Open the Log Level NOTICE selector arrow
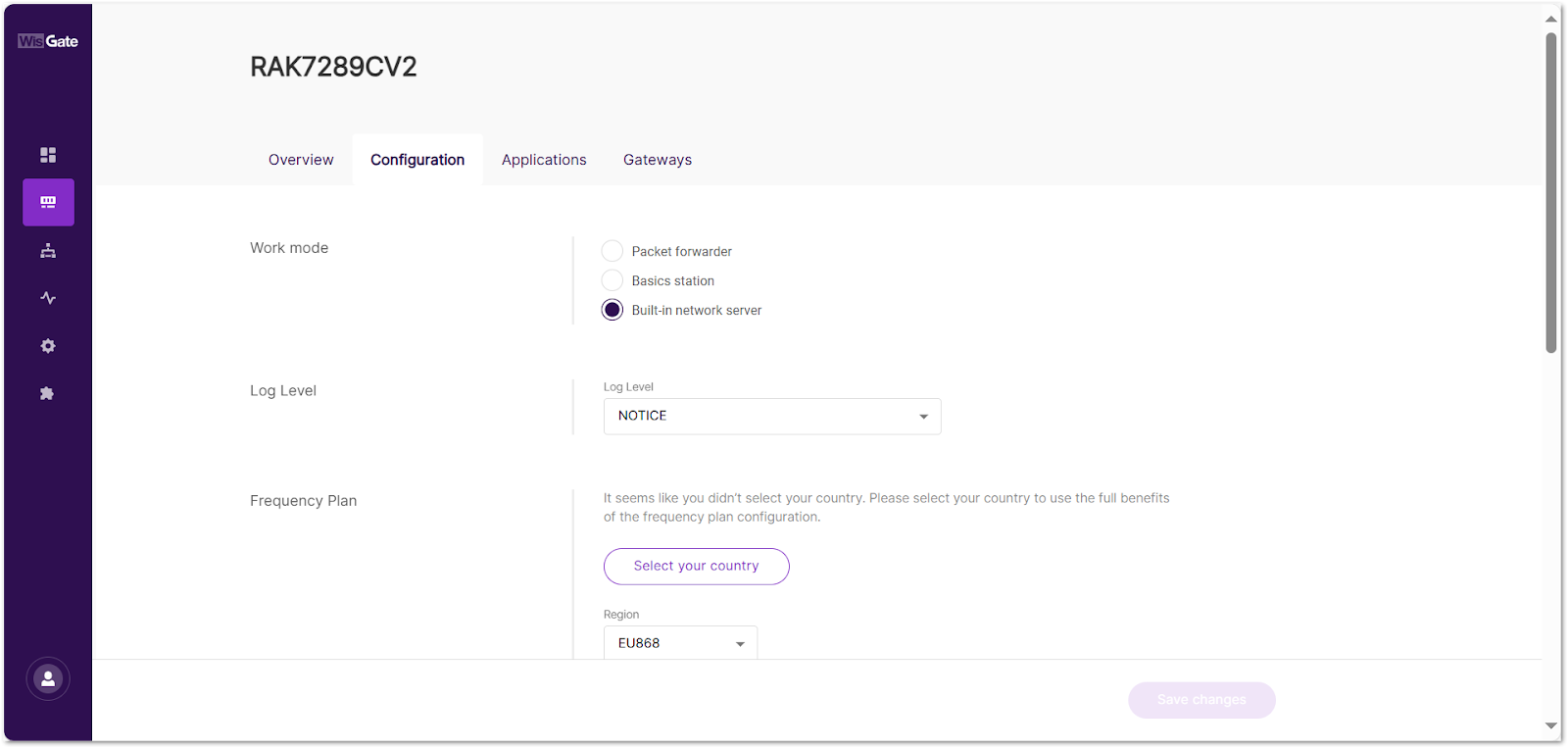 (922, 416)
